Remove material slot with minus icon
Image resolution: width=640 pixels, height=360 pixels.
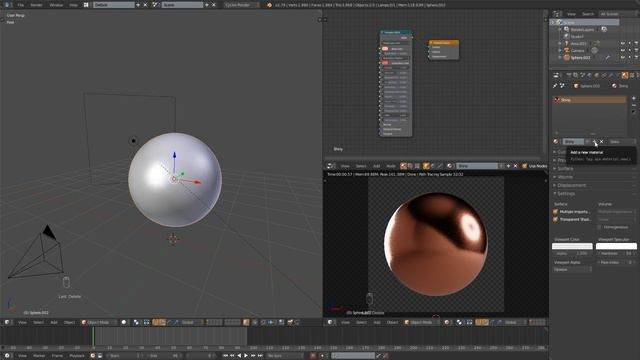[x=633, y=105]
